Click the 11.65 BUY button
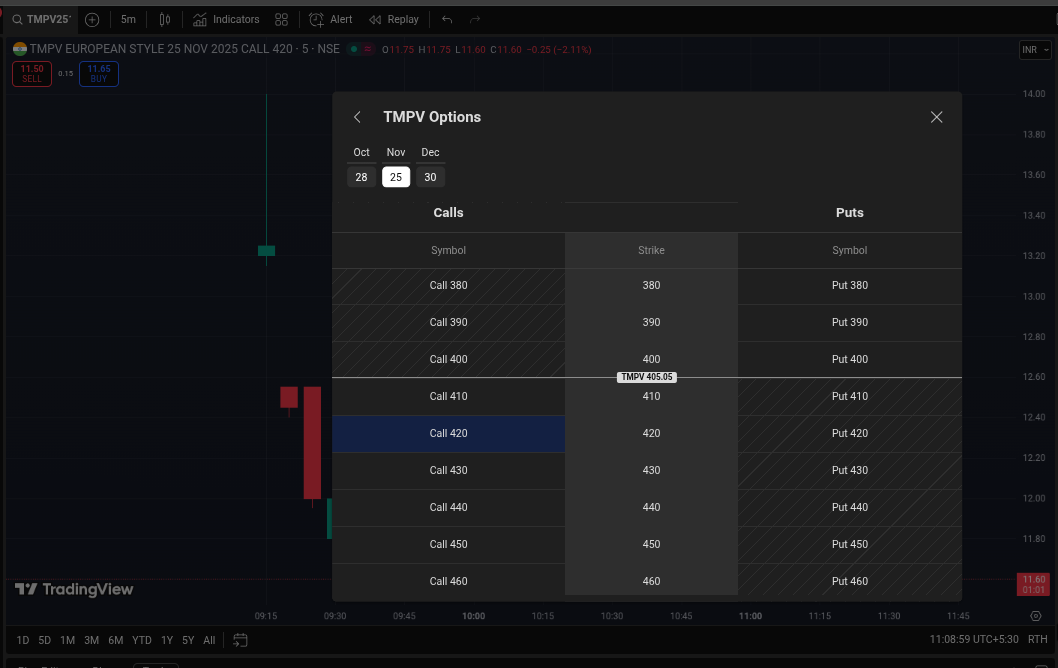This screenshot has width=1058, height=668. [99, 73]
